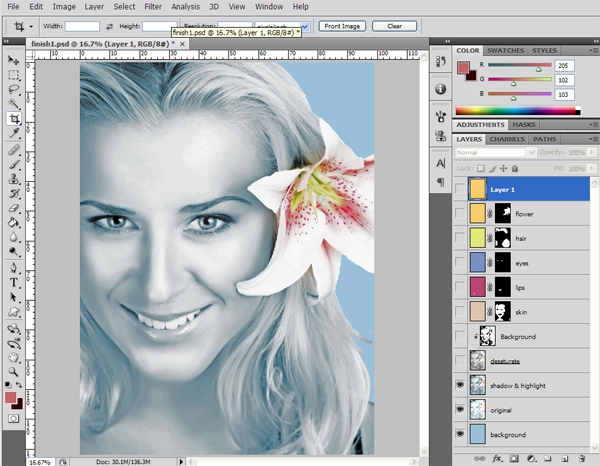Click the red R slider handle

coord(539,69)
